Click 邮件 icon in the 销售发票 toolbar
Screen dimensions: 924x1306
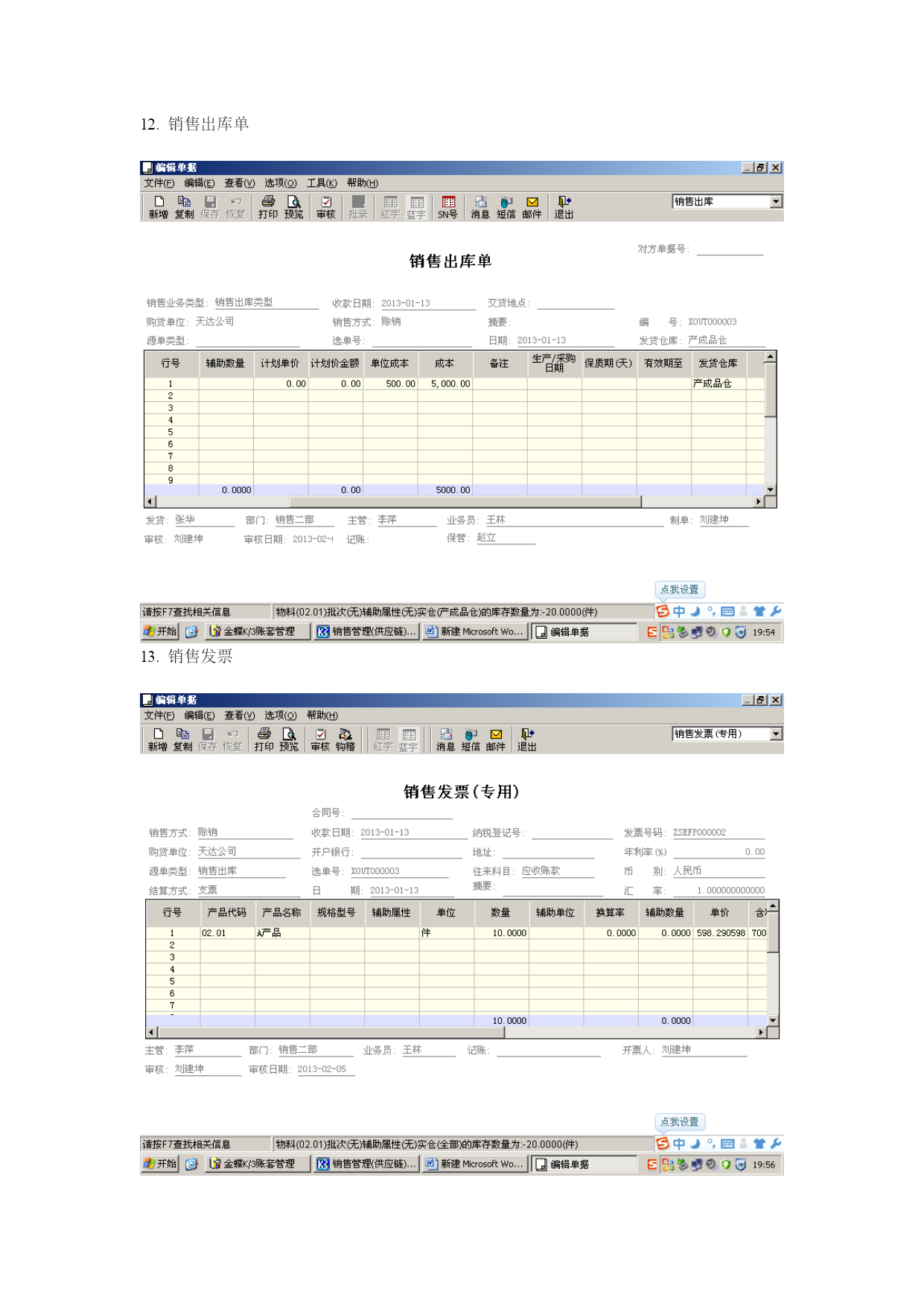coord(496,739)
